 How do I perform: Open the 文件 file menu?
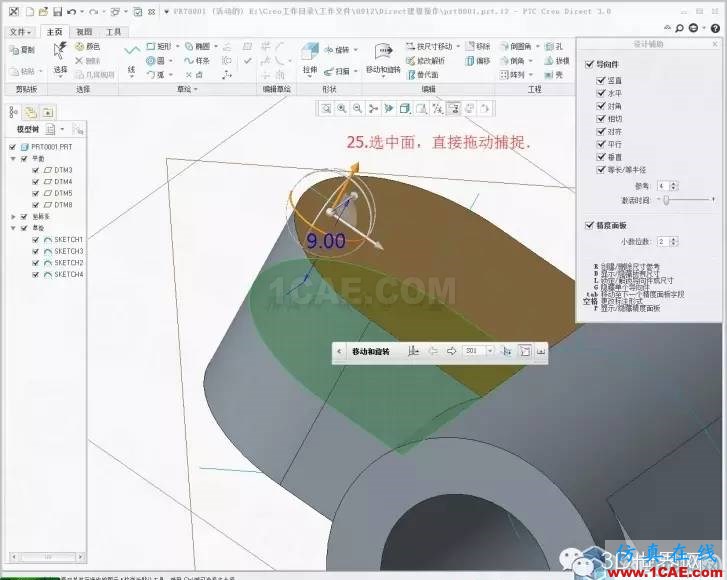(x=20, y=32)
